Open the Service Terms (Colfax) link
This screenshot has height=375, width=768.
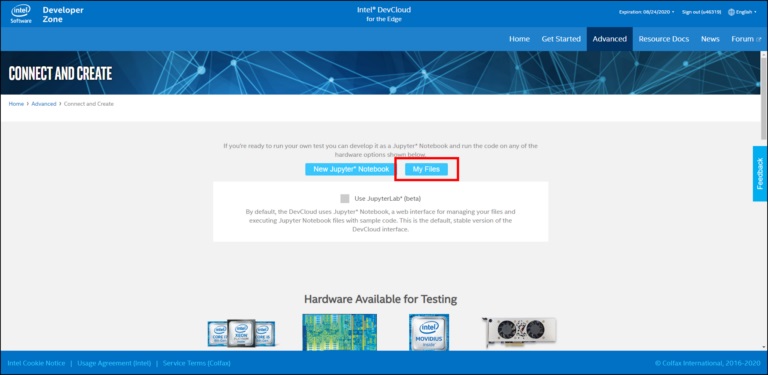pyautogui.click(x=196, y=363)
